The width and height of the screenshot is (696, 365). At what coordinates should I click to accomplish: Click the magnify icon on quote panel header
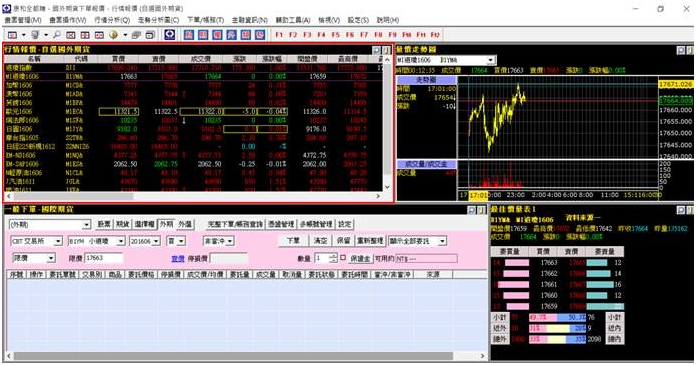pyautogui.click(x=376, y=50)
